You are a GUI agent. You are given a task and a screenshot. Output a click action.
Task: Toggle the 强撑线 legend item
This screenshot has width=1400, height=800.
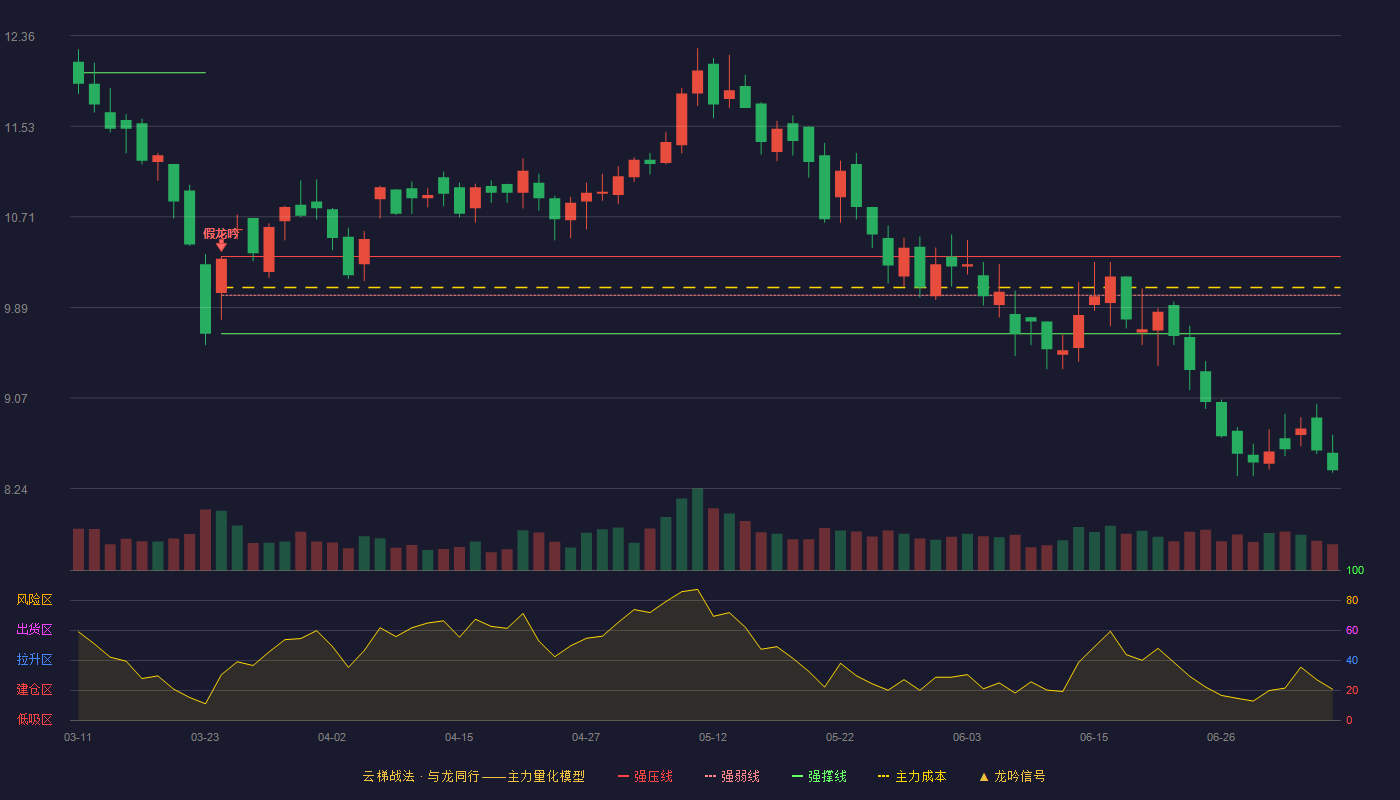[x=819, y=776]
